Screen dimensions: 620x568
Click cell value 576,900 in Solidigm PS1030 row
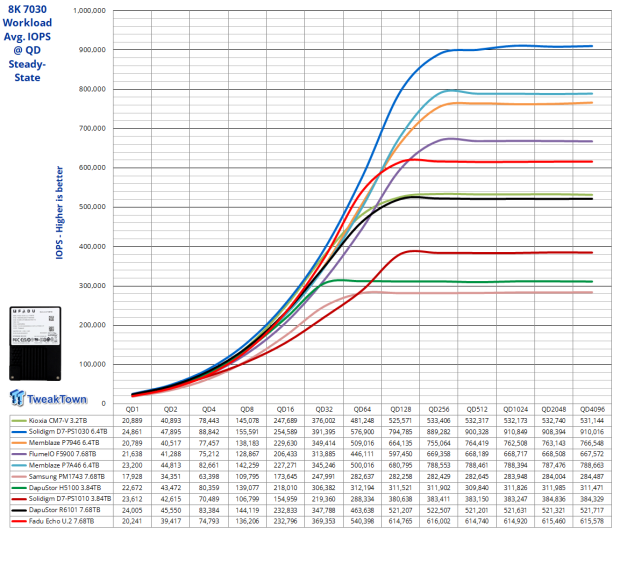point(362,432)
